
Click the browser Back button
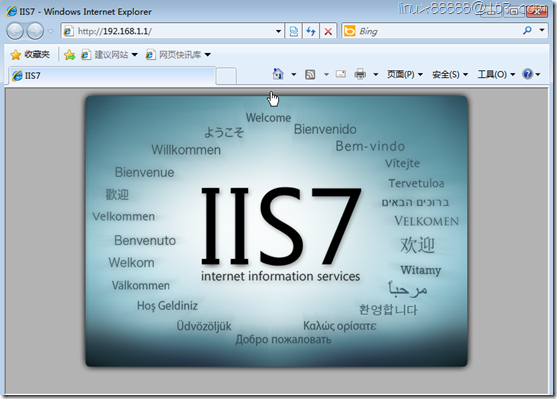(15, 31)
